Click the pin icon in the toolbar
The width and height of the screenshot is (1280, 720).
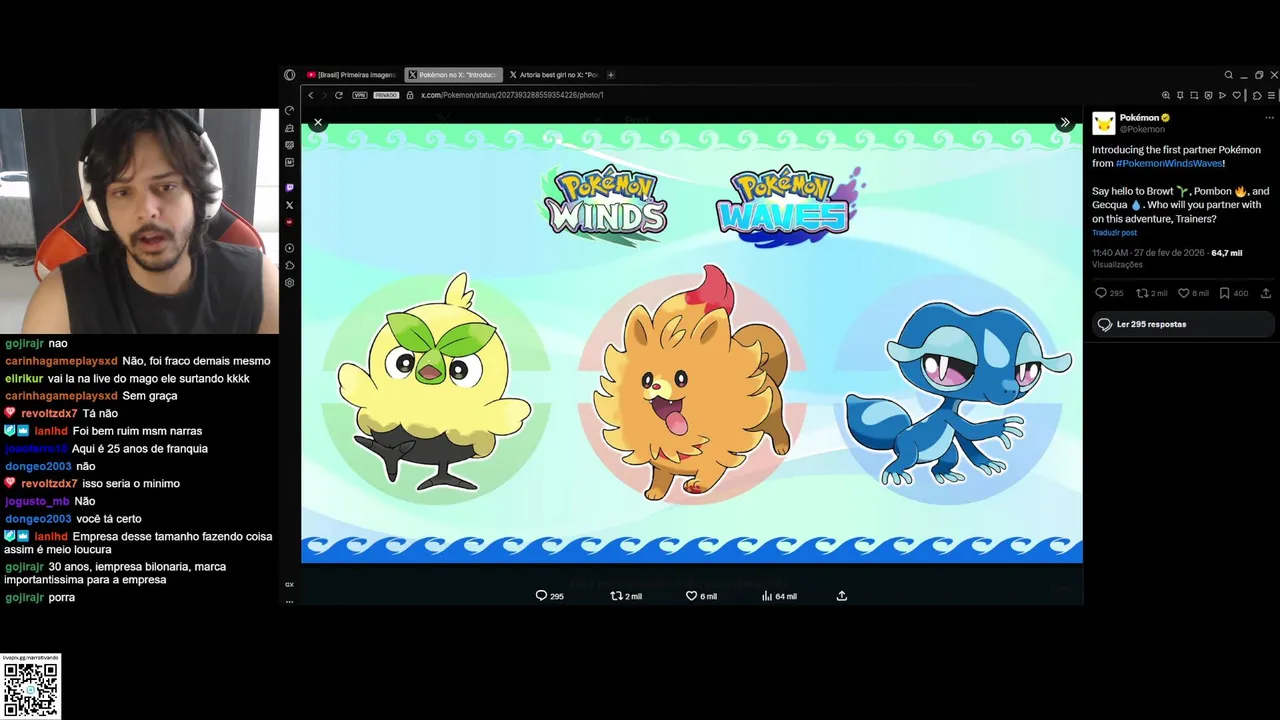[x=1180, y=95]
